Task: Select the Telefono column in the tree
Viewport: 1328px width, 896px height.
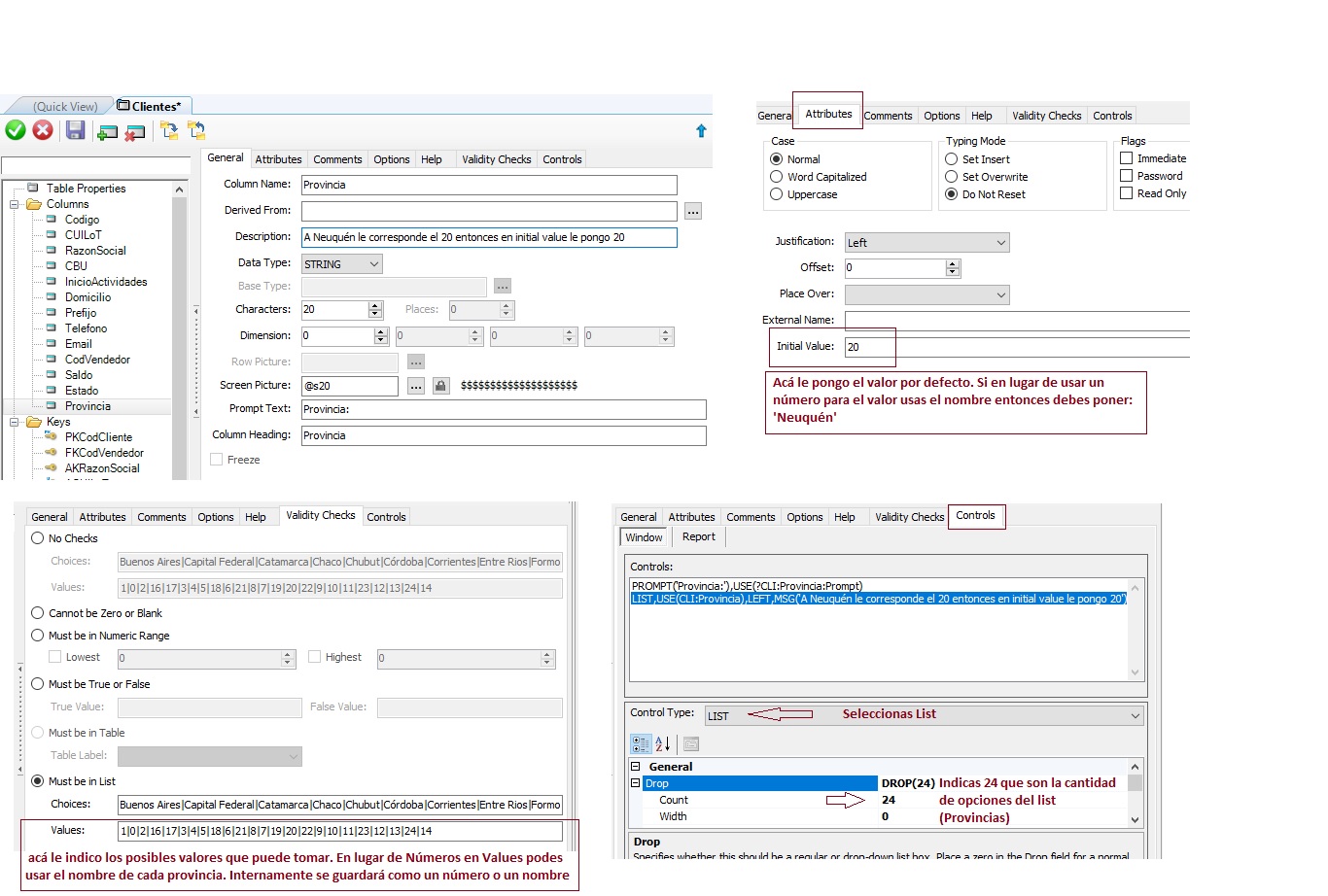Action: coord(86,328)
